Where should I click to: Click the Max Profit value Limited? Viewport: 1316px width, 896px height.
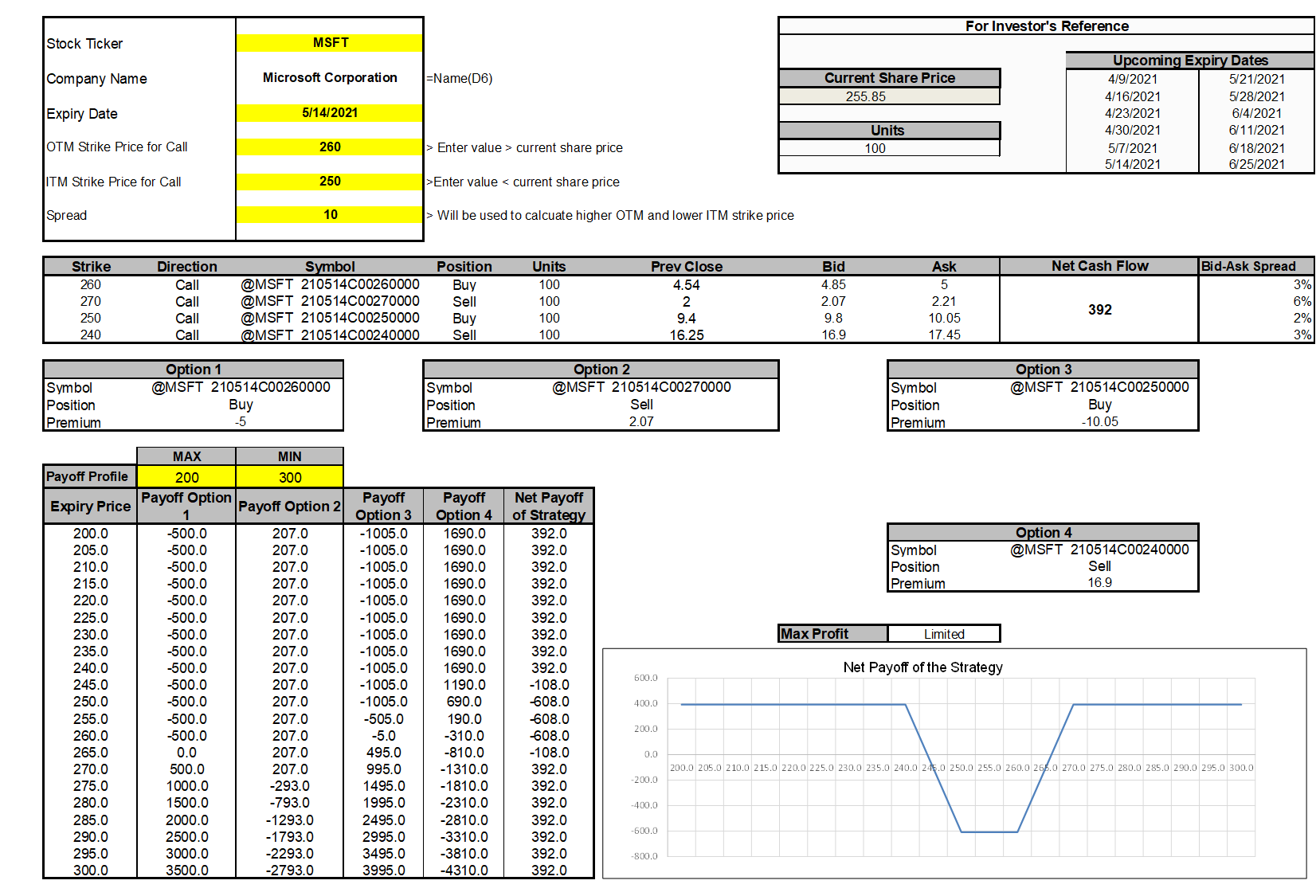[x=944, y=634]
